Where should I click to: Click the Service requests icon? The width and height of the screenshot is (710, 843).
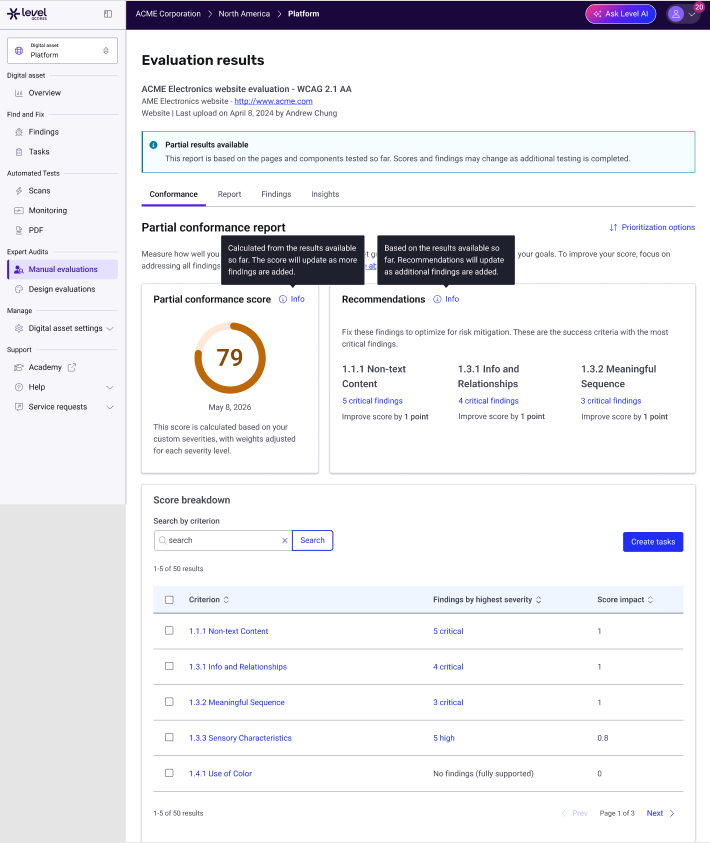(19, 407)
